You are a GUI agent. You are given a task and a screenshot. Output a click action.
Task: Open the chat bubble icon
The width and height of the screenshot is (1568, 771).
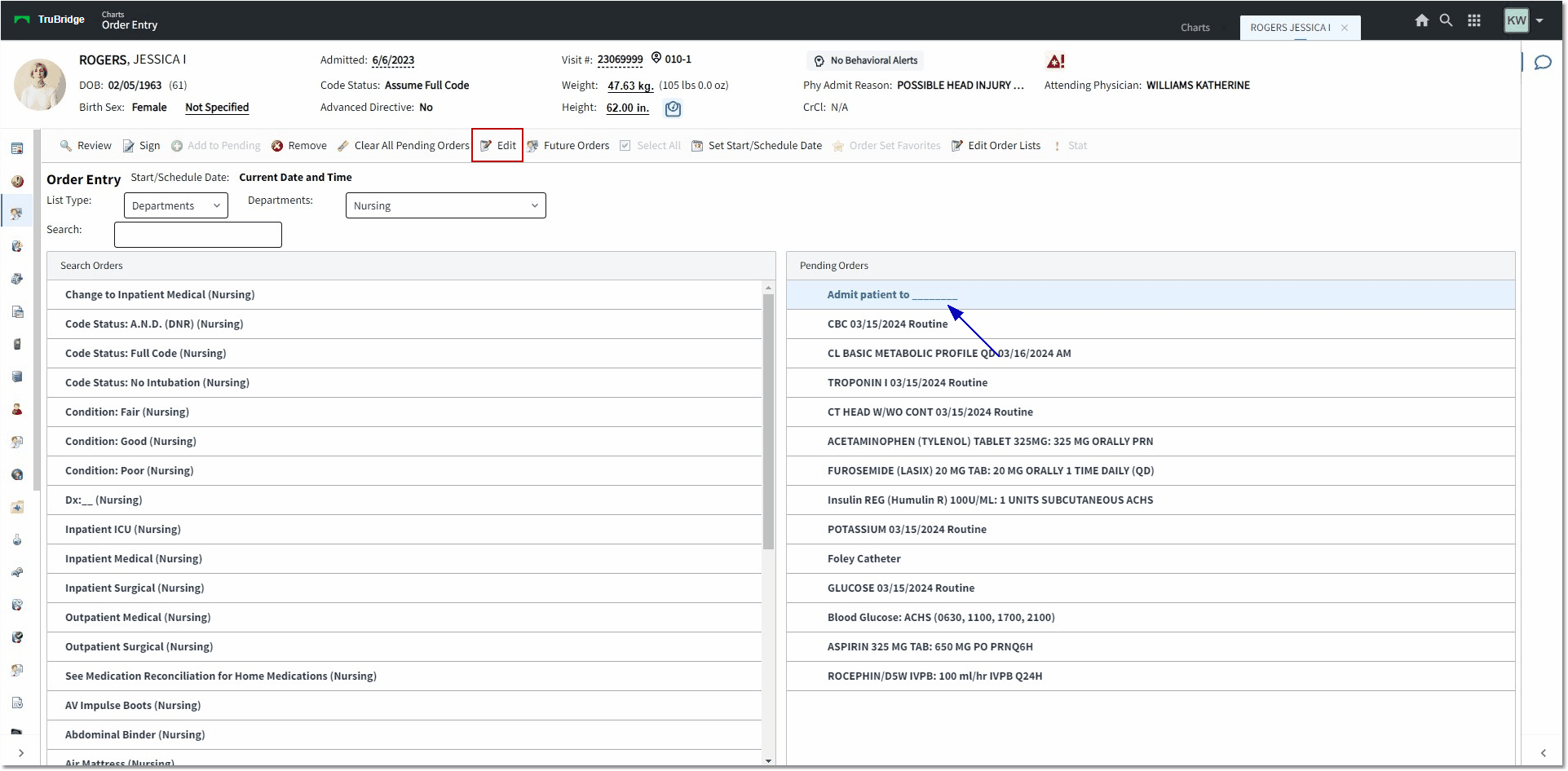(x=1543, y=63)
